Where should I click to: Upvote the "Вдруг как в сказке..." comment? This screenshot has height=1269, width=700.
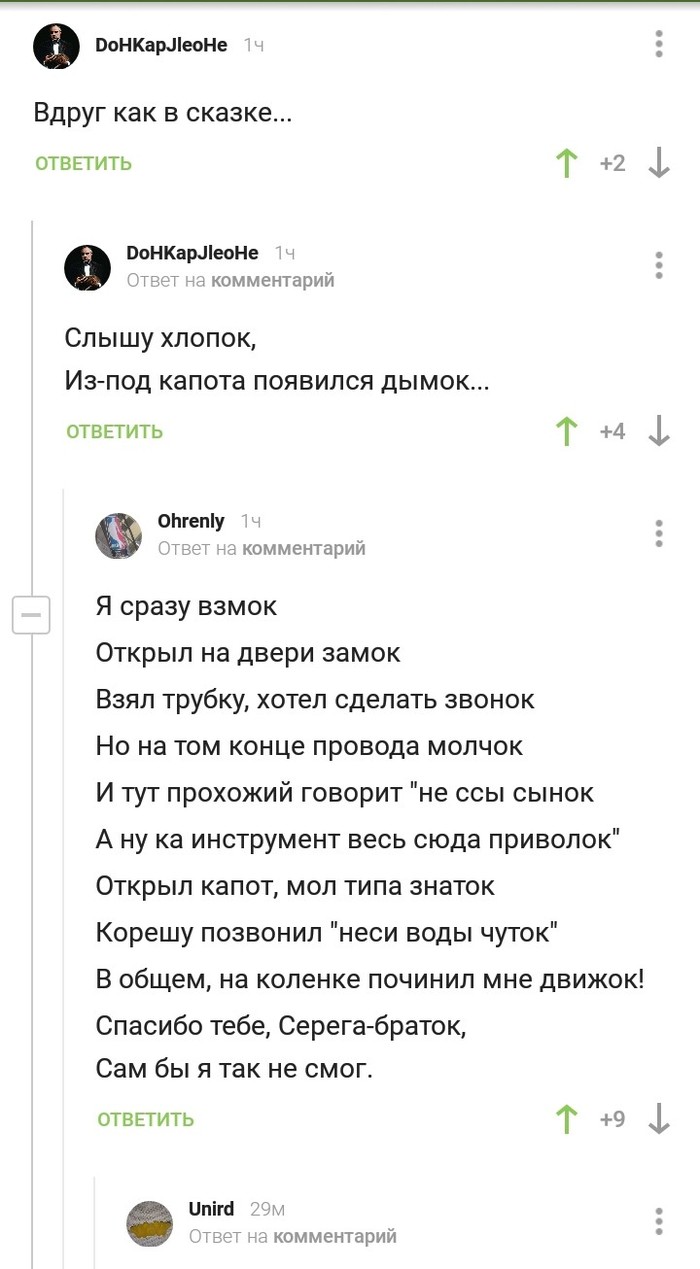[567, 163]
